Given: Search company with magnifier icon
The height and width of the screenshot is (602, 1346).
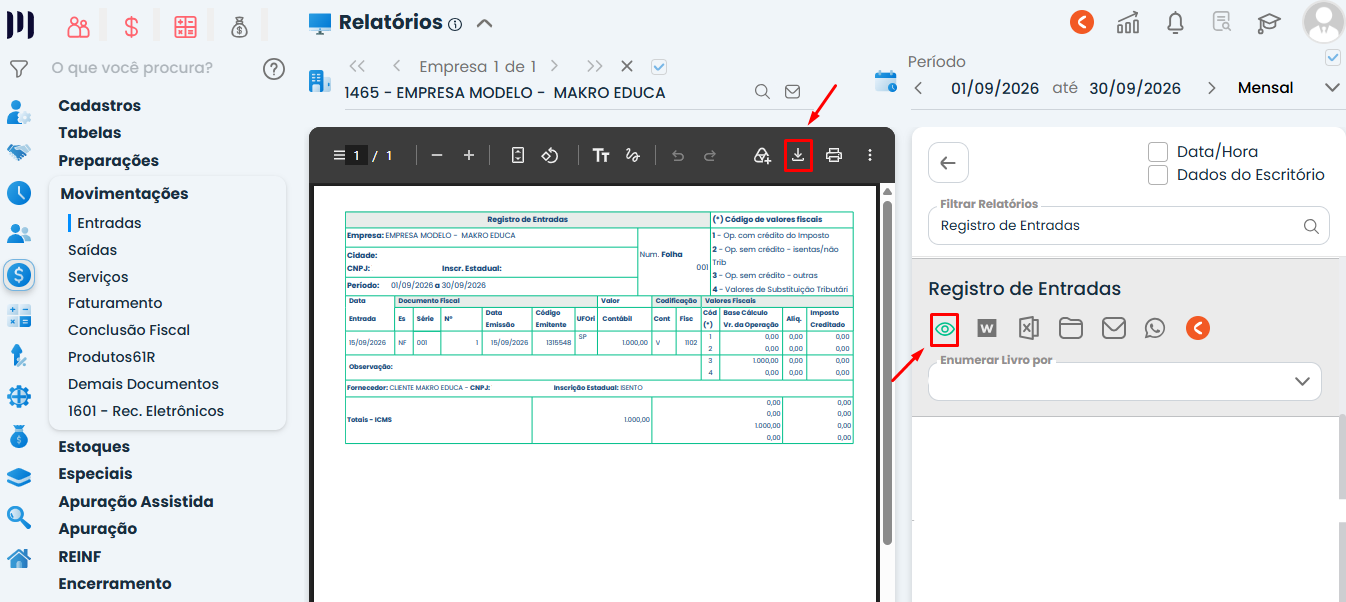Looking at the screenshot, I should coord(762,92).
